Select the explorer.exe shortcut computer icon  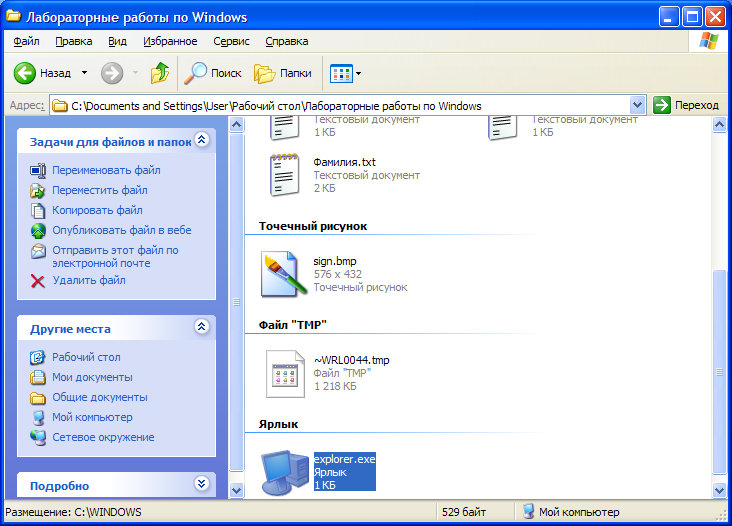coord(285,472)
